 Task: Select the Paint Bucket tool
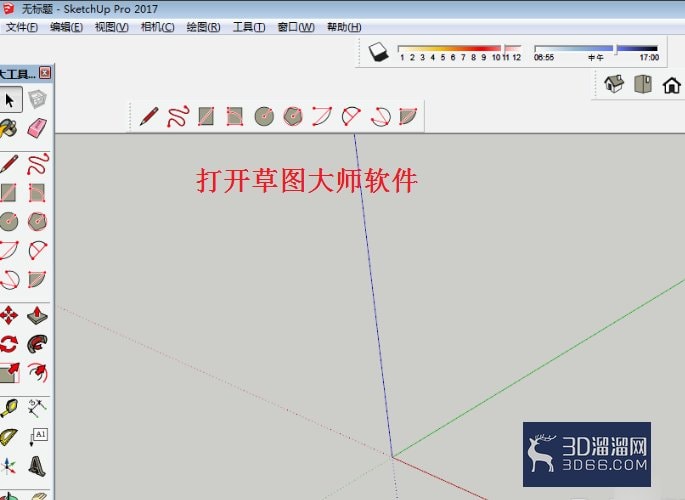[x=8, y=129]
